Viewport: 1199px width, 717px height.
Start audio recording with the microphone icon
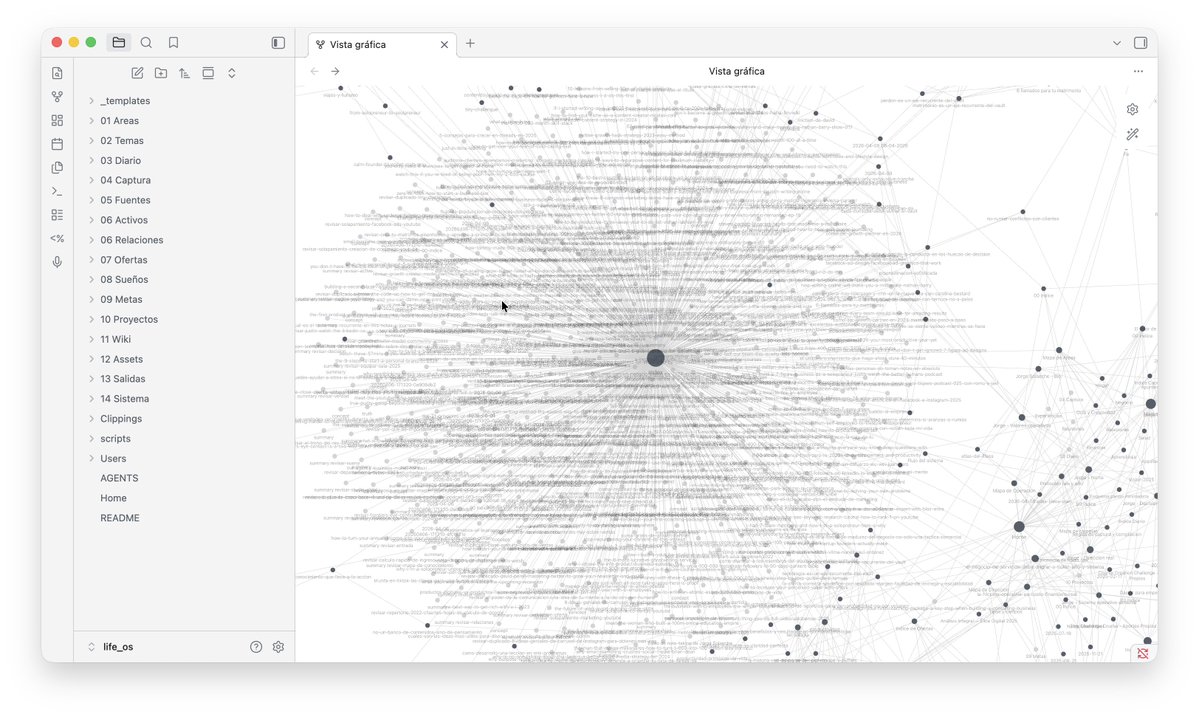[x=57, y=262]
